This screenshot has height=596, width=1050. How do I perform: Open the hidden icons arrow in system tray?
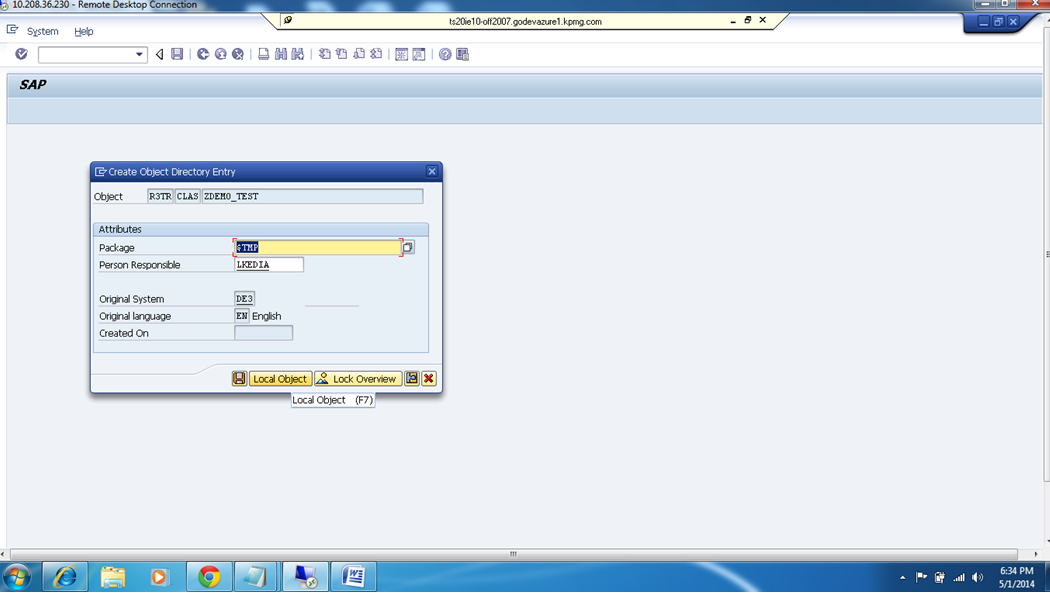[x=901, y=577]
